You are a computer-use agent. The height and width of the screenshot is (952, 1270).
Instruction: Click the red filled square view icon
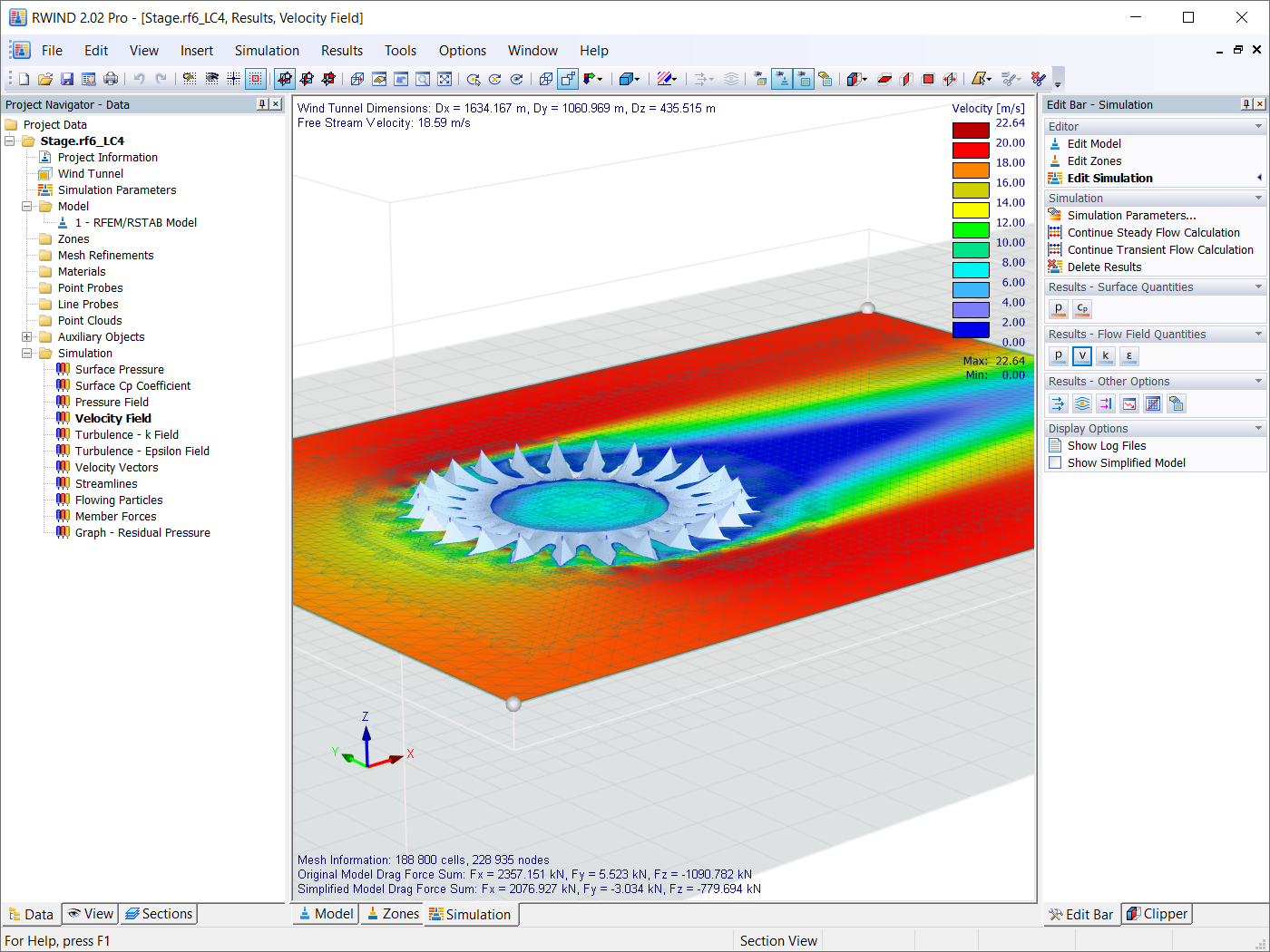[928, 79]
